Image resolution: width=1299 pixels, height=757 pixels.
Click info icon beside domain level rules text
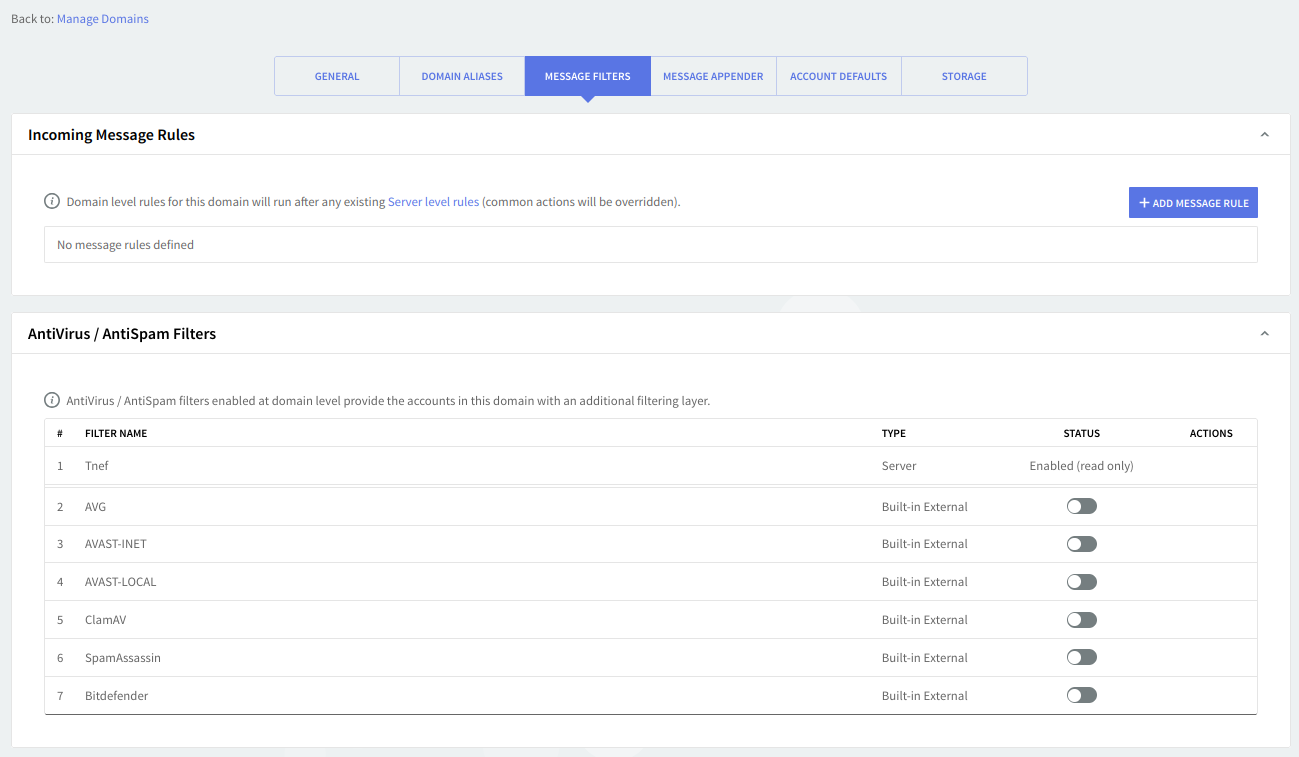pyautogui.click(x=52, y=202)
